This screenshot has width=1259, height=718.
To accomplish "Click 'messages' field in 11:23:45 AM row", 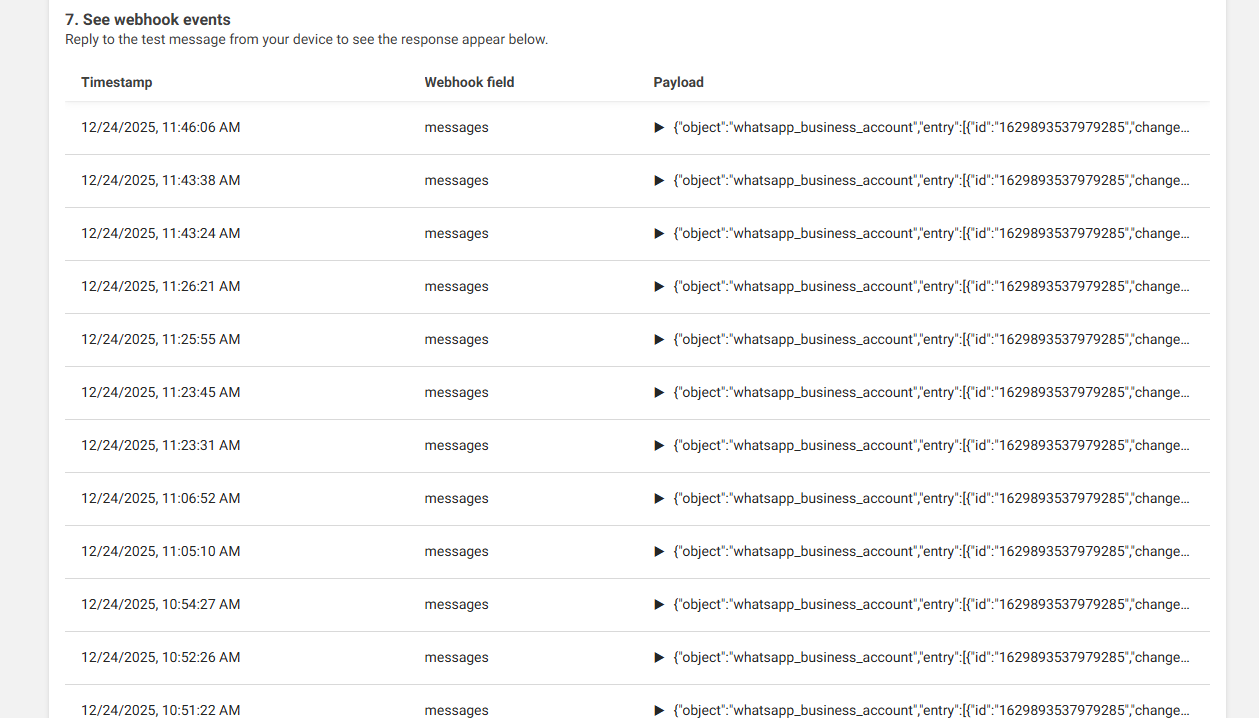I will point(456,393).
